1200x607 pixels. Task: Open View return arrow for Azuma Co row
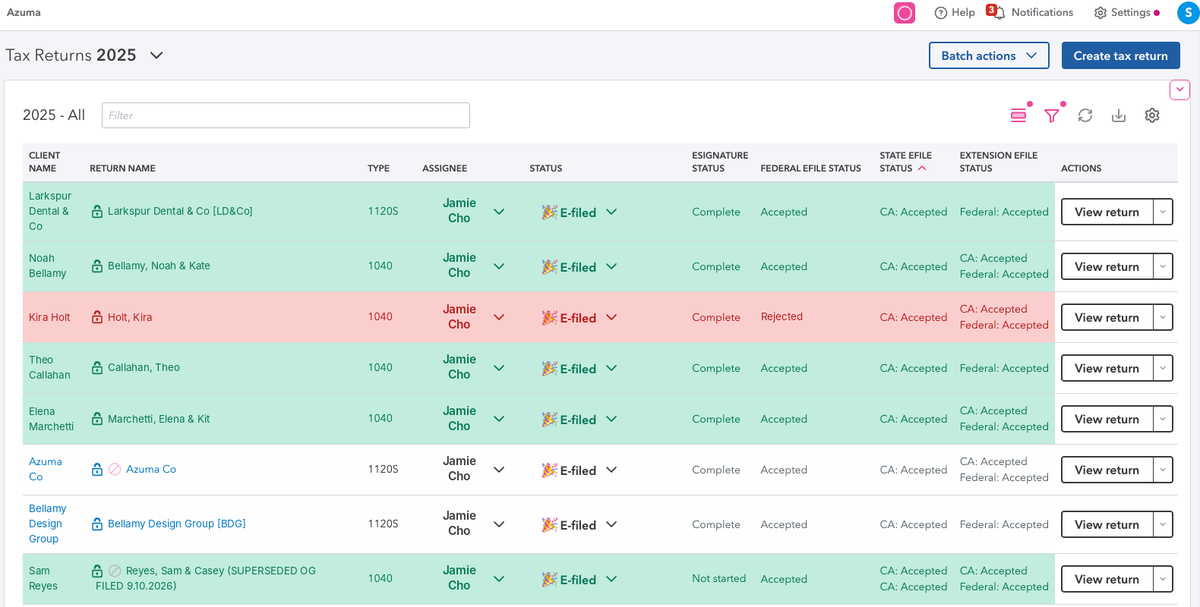[x=1162, y=470]
